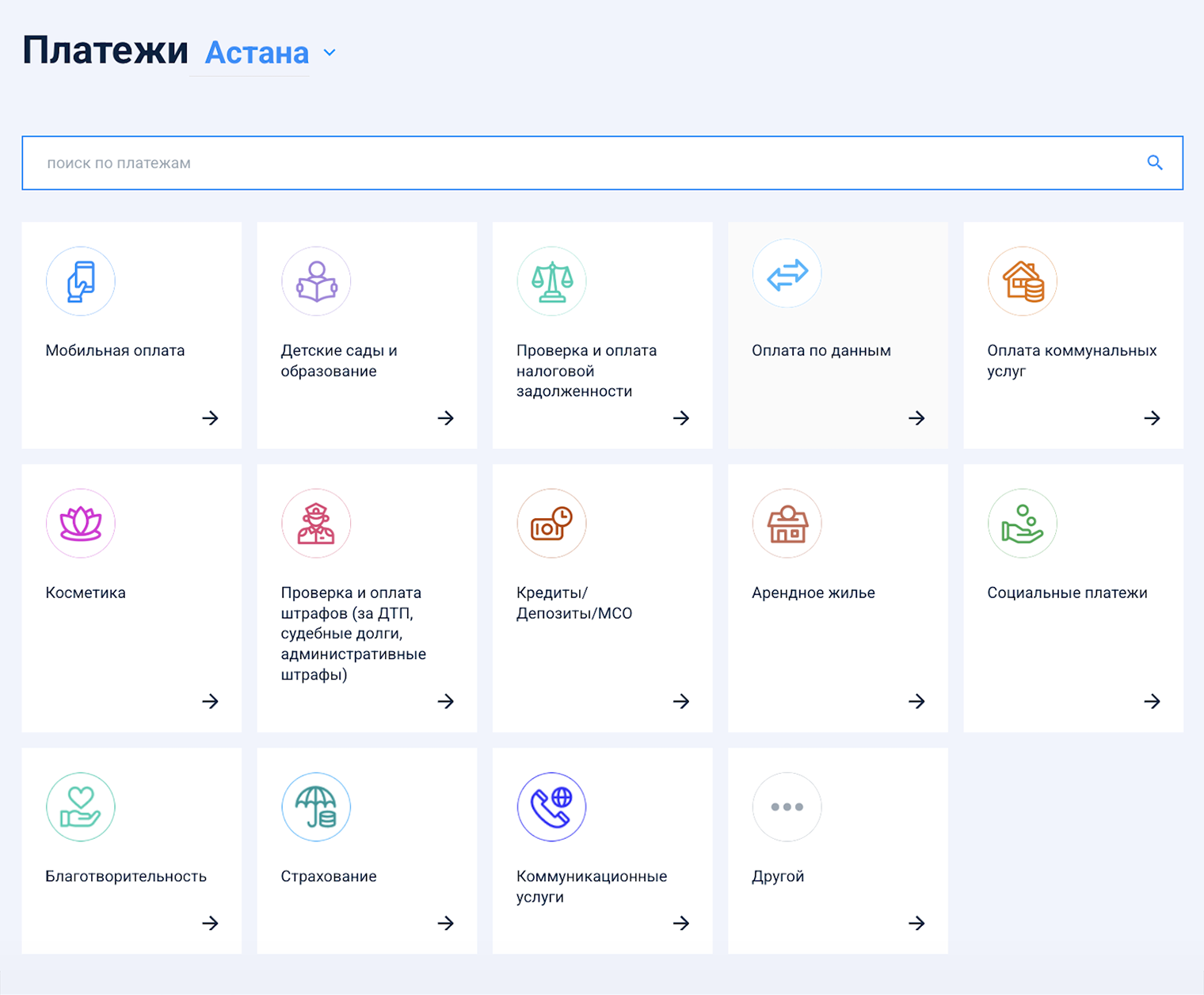Open the Благотворительность label
1204x995 pixels.
(x=126, y=876)
